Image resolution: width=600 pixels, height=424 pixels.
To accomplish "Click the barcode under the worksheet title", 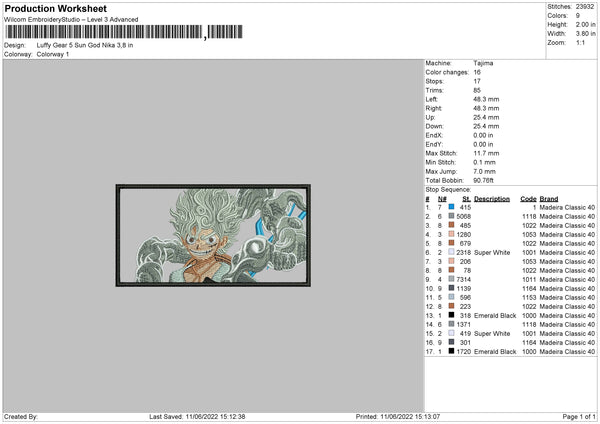I will coord(124,32).
